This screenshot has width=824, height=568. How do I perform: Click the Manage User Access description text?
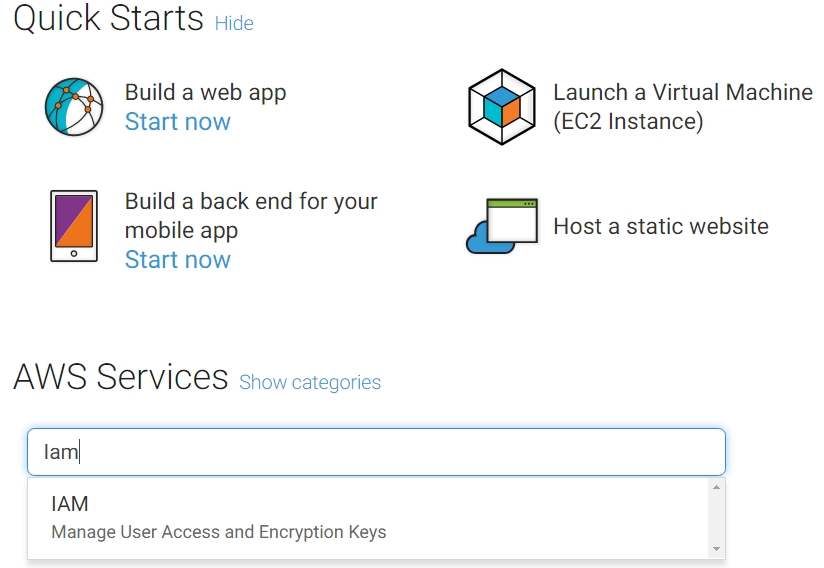coord(218,532)
